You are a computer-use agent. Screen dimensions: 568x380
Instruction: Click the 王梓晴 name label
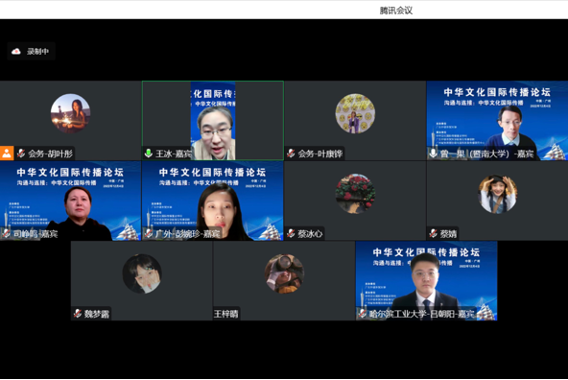226,314
